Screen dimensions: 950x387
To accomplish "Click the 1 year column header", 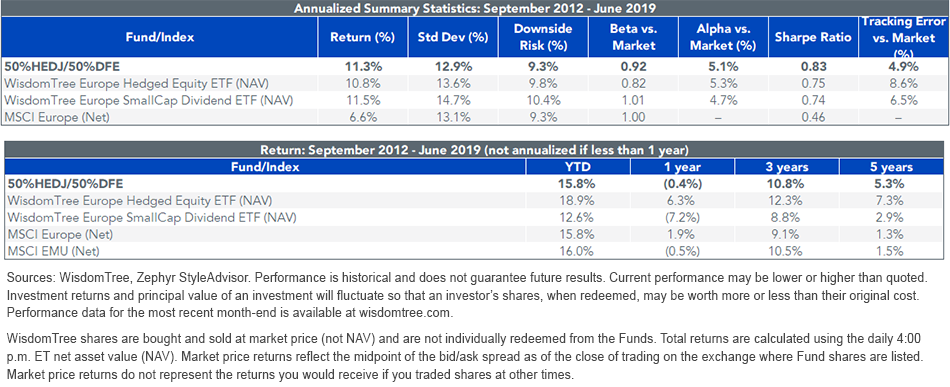I will tap(682, 167).
